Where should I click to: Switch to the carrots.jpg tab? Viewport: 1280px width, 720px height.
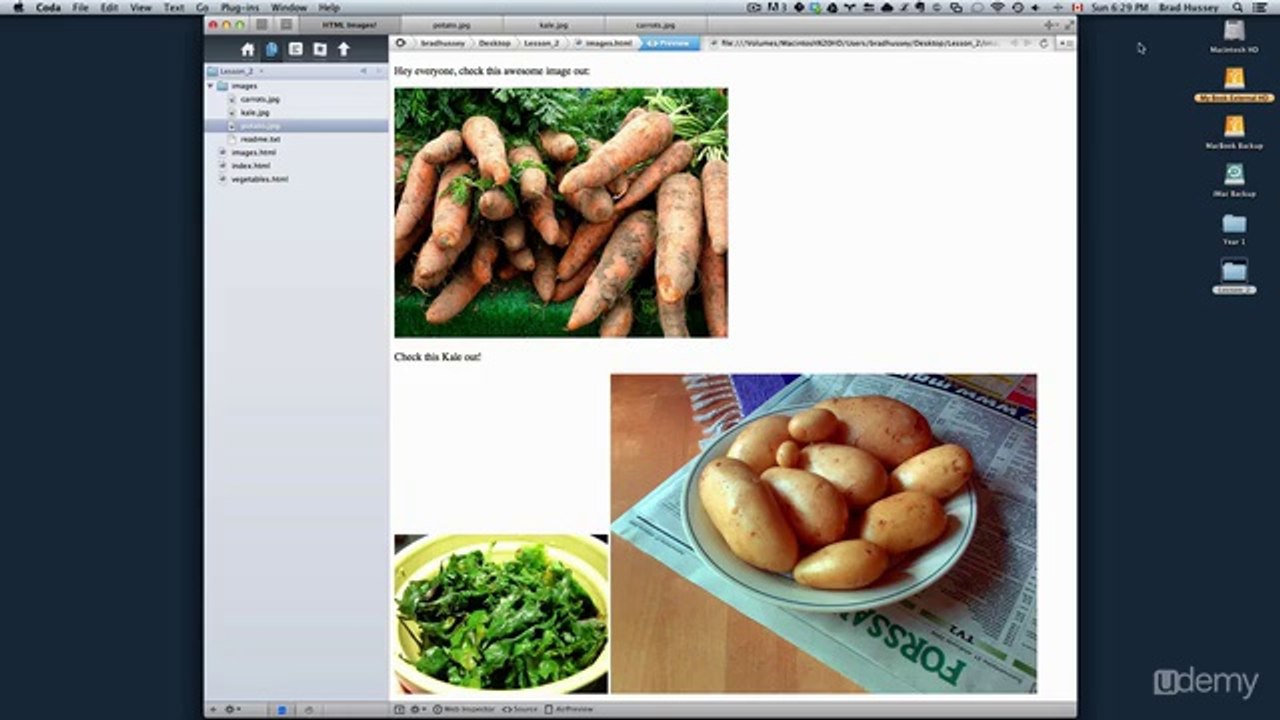pyautogui.click(x=654, y=24)
